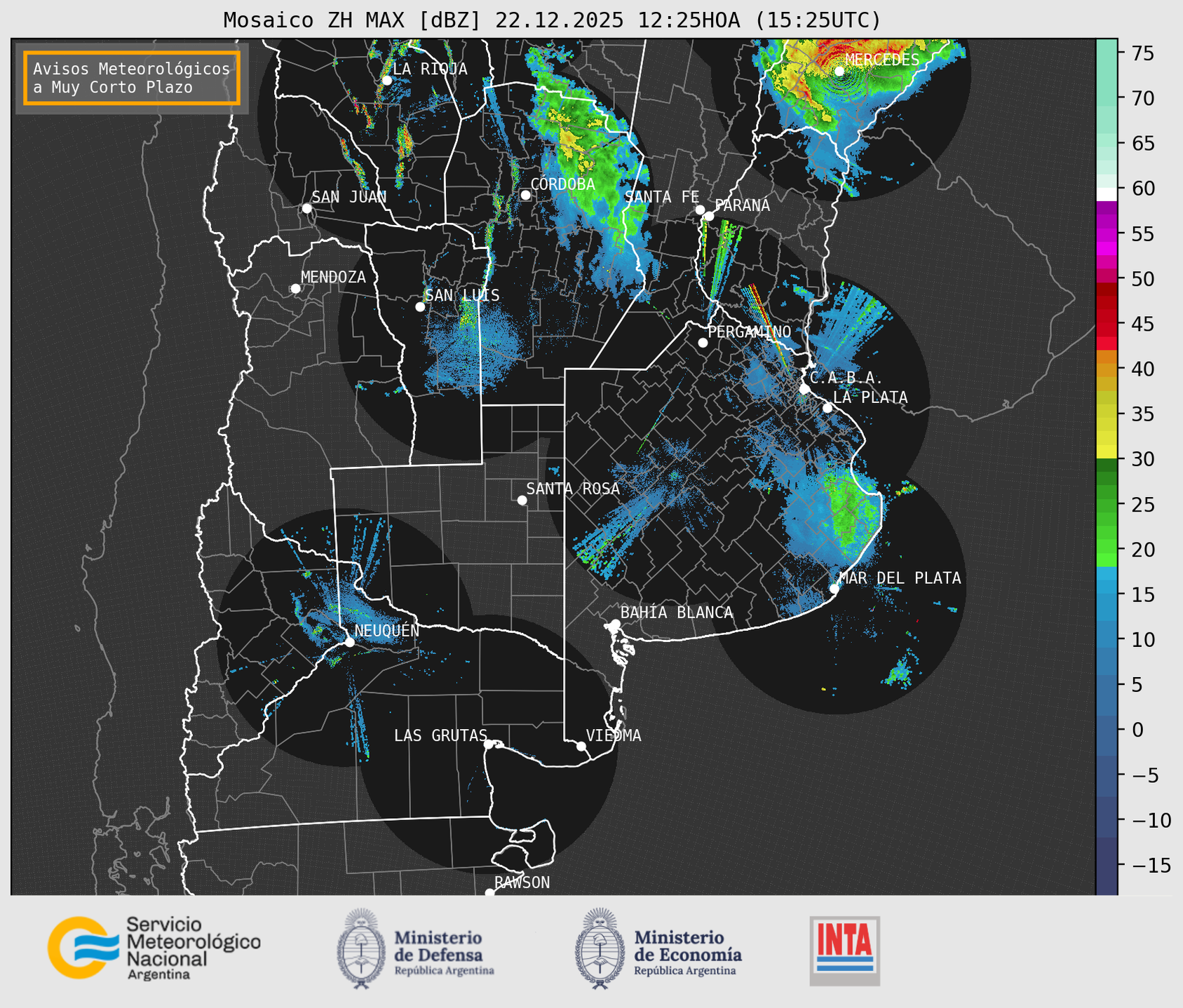Select the SANTA FE city marker
The height and width of the screenshot is (1008, 1183).
700,210
